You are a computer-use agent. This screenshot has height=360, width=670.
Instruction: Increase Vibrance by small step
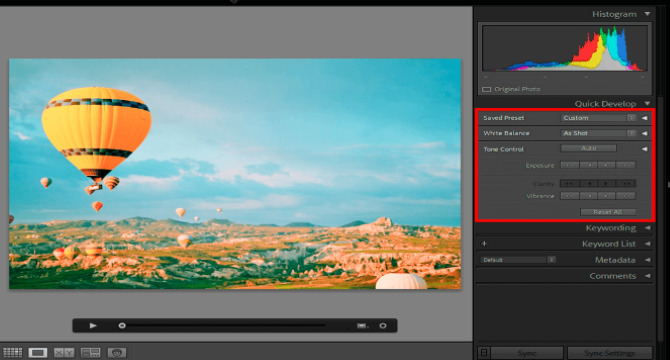(607, 196)
